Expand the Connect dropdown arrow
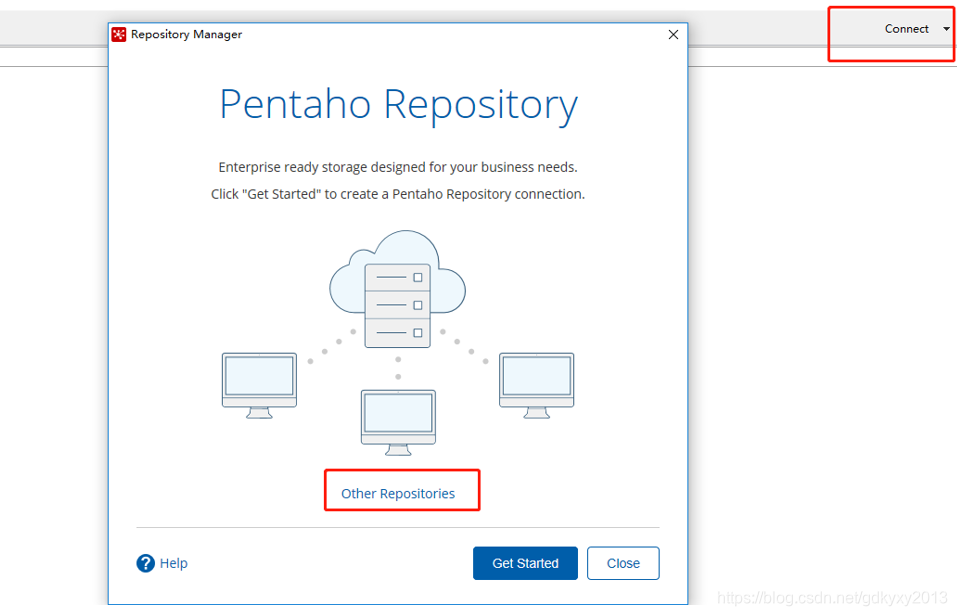The height and width of the screenshot is (616, 957). click(946, 29)
